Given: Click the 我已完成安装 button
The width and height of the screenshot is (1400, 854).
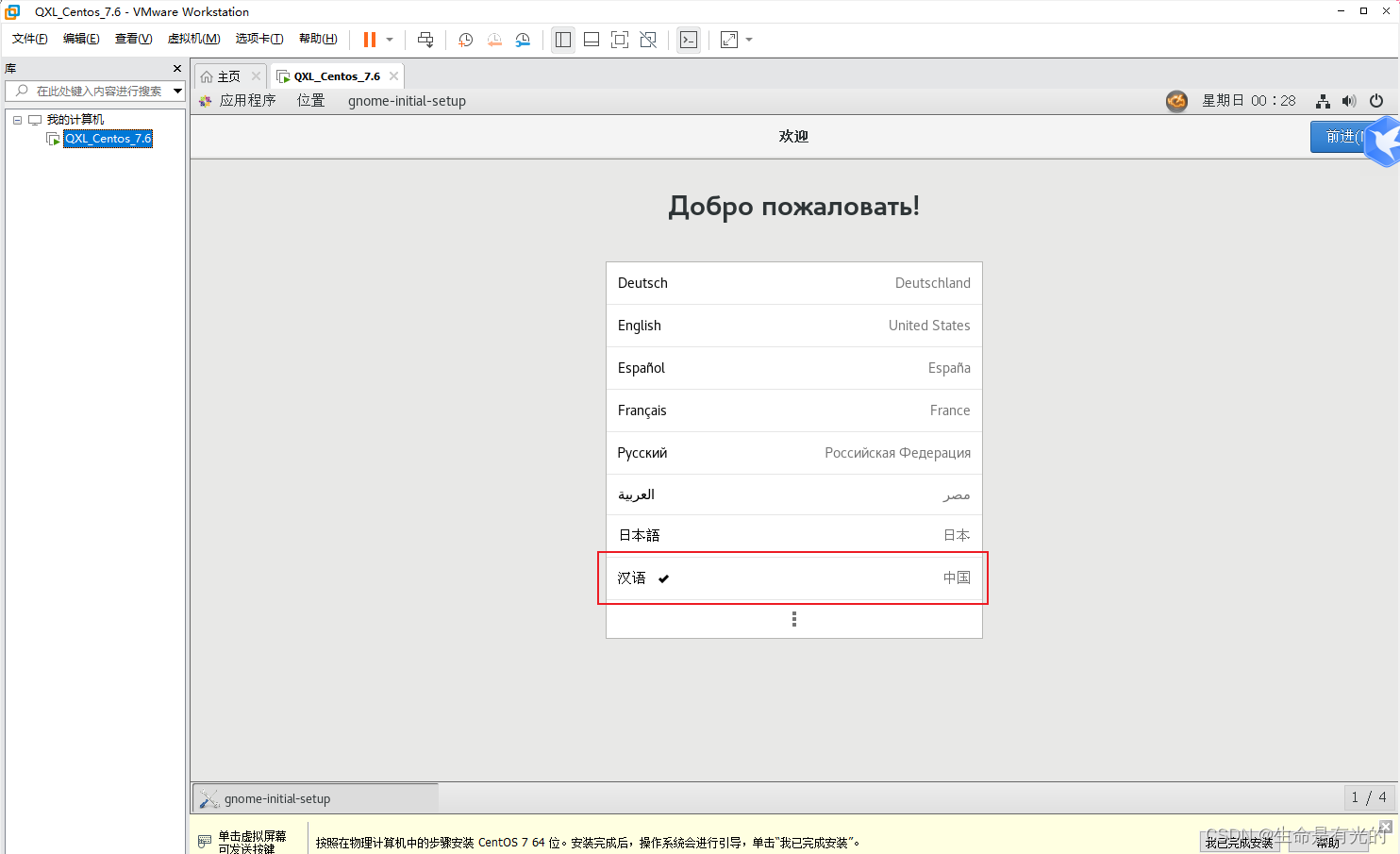Looking at the screenshot, I should point(1239,843).
